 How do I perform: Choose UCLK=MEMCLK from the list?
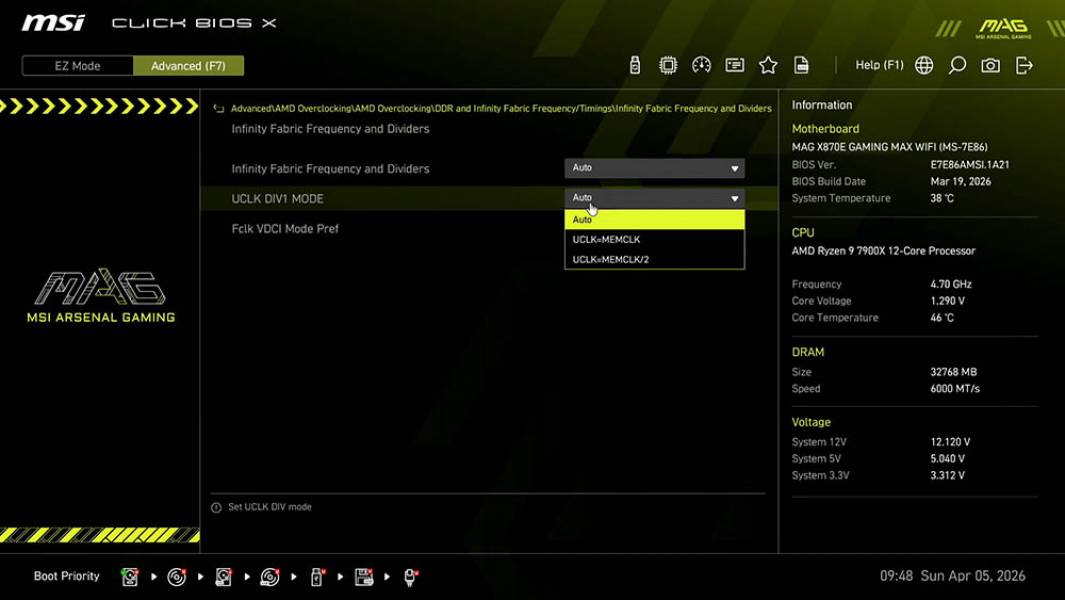pyautogui.click(x=655, y=239)
